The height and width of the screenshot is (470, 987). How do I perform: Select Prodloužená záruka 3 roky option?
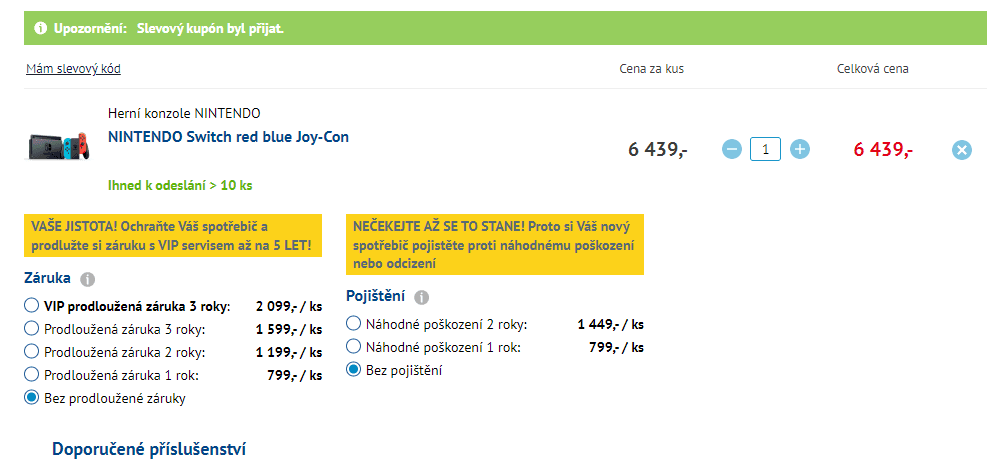point(31,328)
